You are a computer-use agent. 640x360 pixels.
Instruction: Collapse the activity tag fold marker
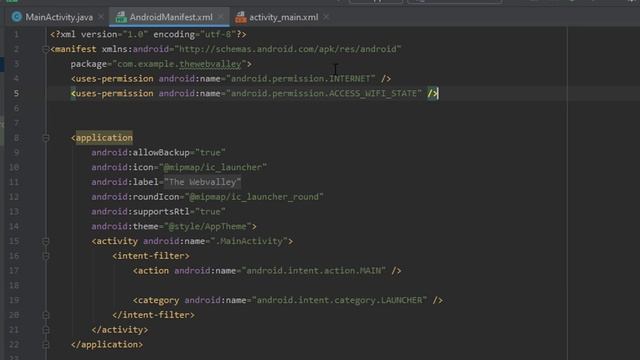tap(46, 241)
